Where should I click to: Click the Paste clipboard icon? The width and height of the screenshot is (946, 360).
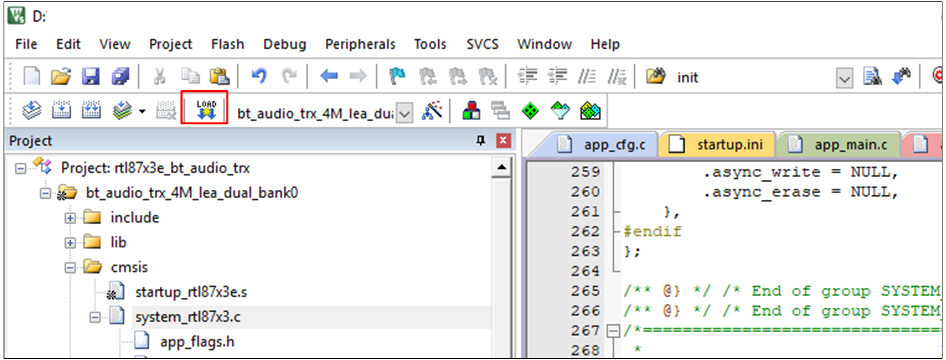tap(219, 77)
